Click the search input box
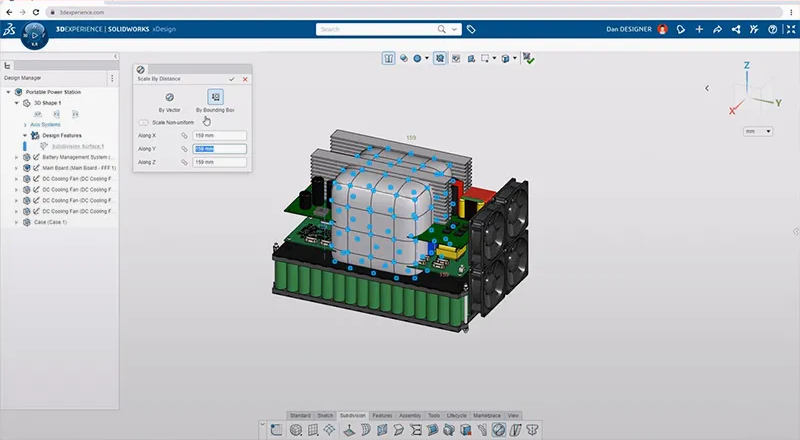 click(376, 29)
